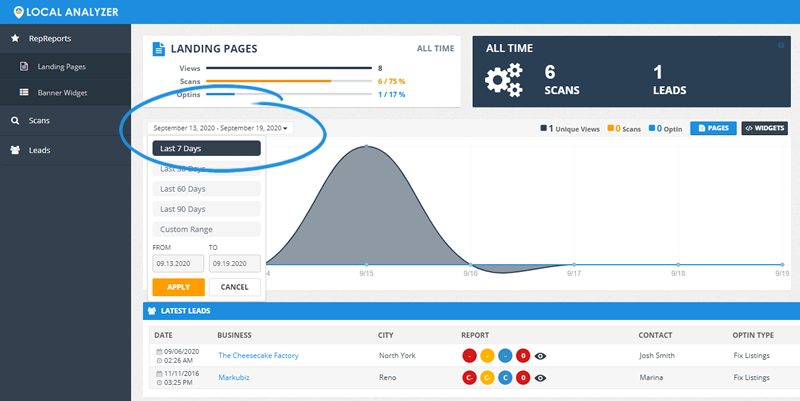View report via Cheesecake Factory eye icon

coord(541,355)
